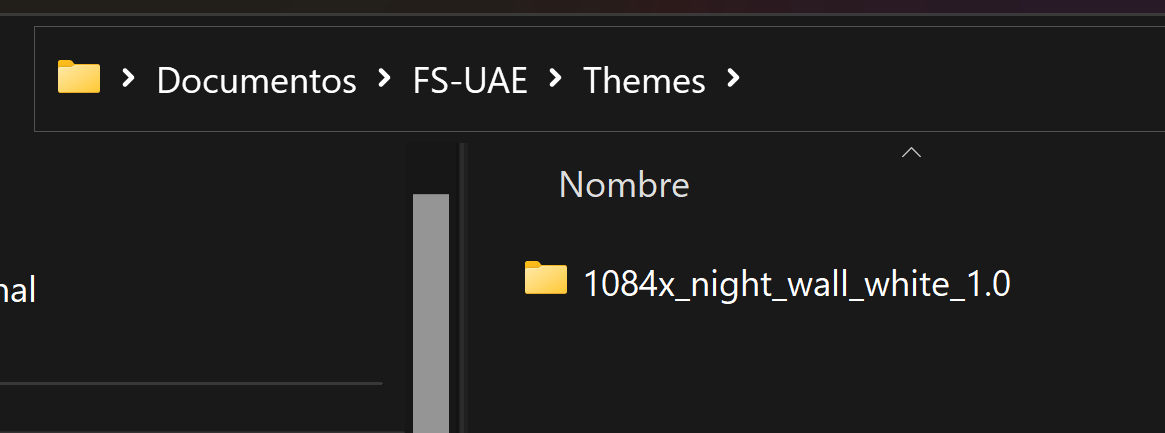Image resolution: width=1165 pixels, height=433 pixels.
Task: Open the chevron dropdown after Documentos
Action: 384,77
